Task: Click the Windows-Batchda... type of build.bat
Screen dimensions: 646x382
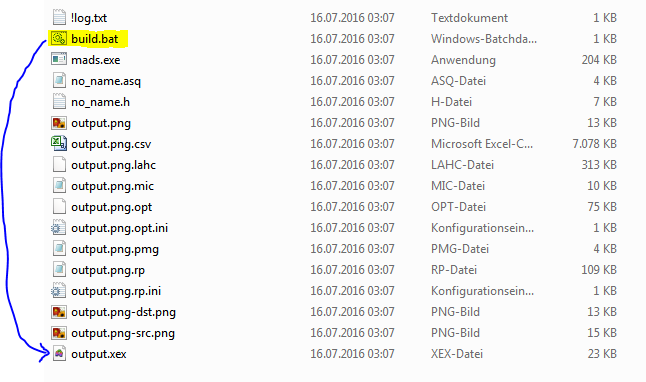Action: 484,38
